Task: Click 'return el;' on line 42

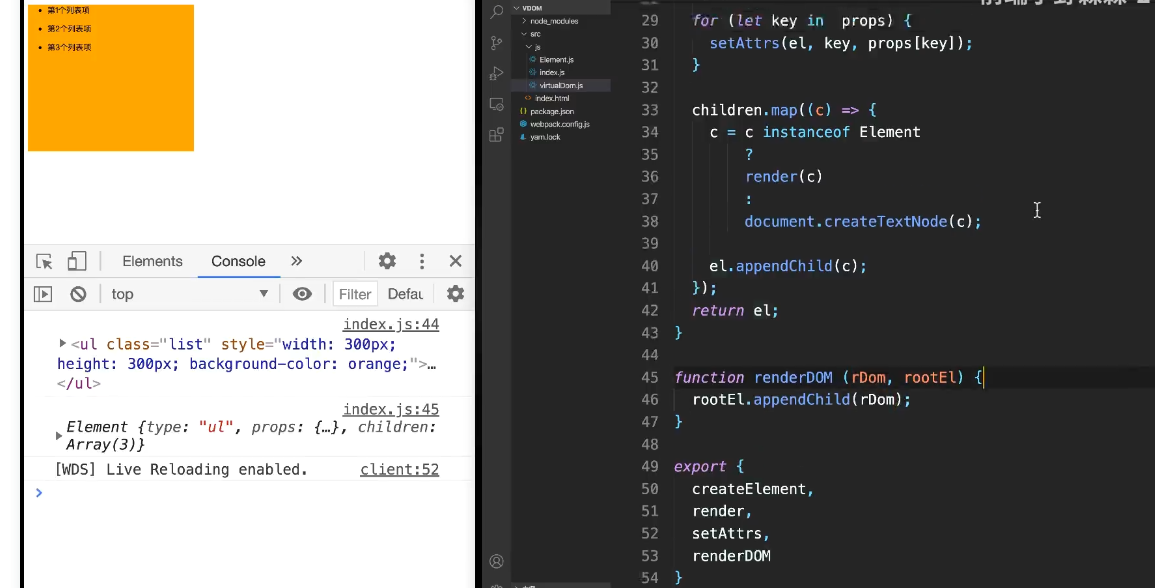Action: pos(735,310)
